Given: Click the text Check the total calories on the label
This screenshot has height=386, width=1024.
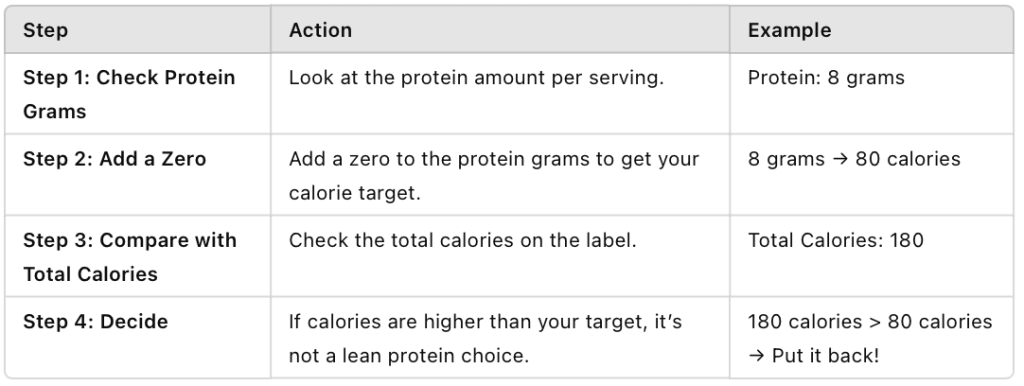Looking at the screenshot, I should (x=462, y=240).
